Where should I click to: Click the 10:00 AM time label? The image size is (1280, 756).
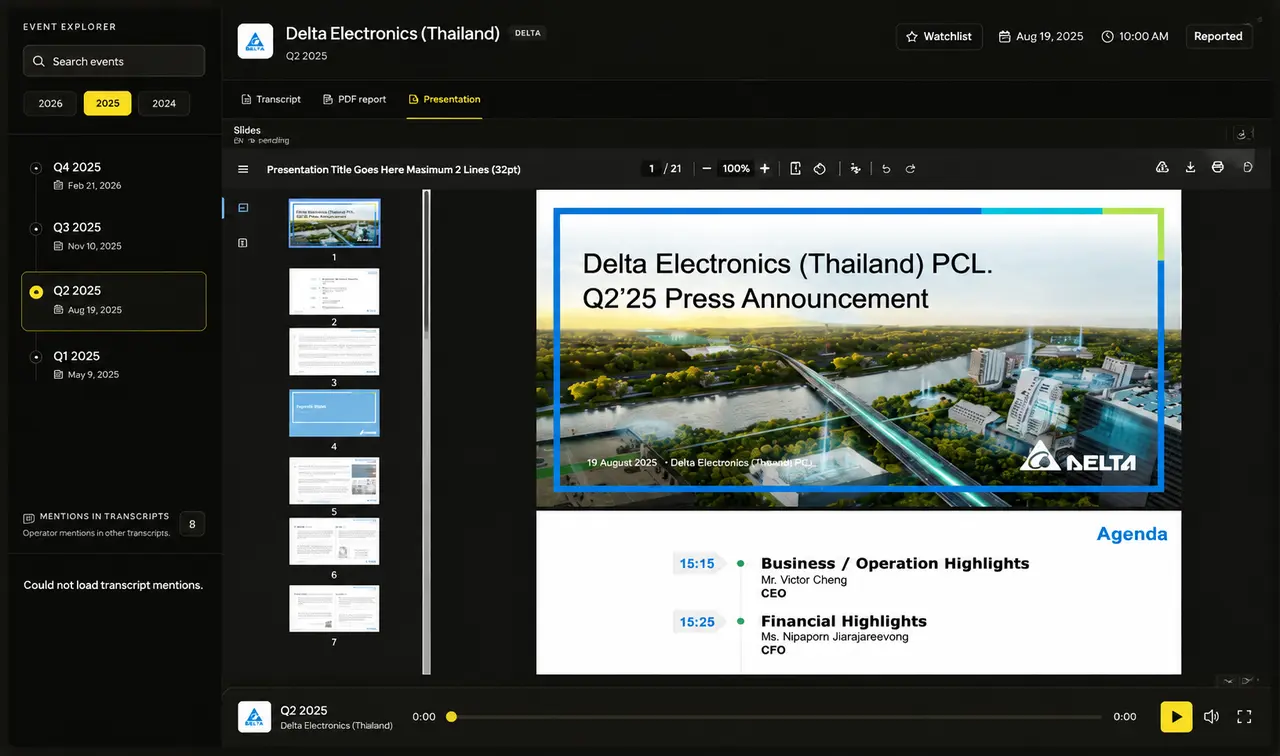1135,36
